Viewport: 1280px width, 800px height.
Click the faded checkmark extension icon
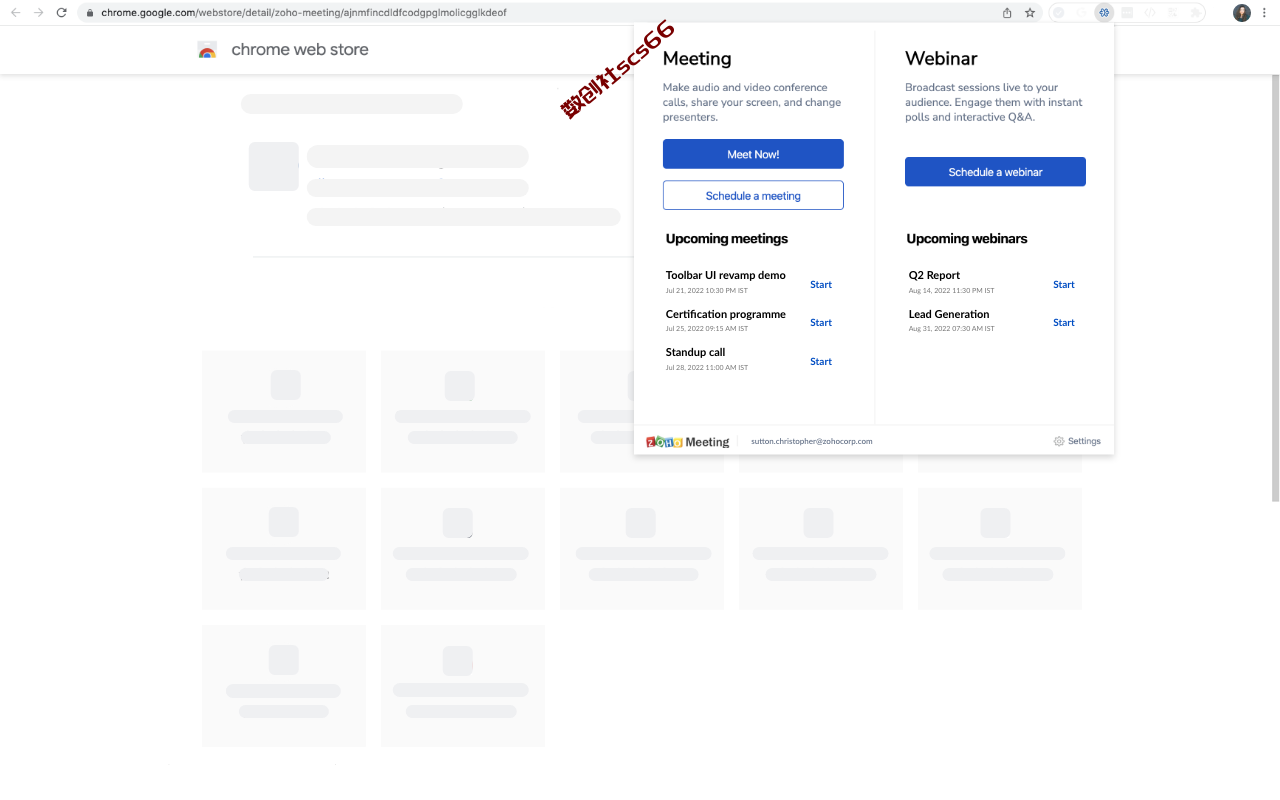1058,13
